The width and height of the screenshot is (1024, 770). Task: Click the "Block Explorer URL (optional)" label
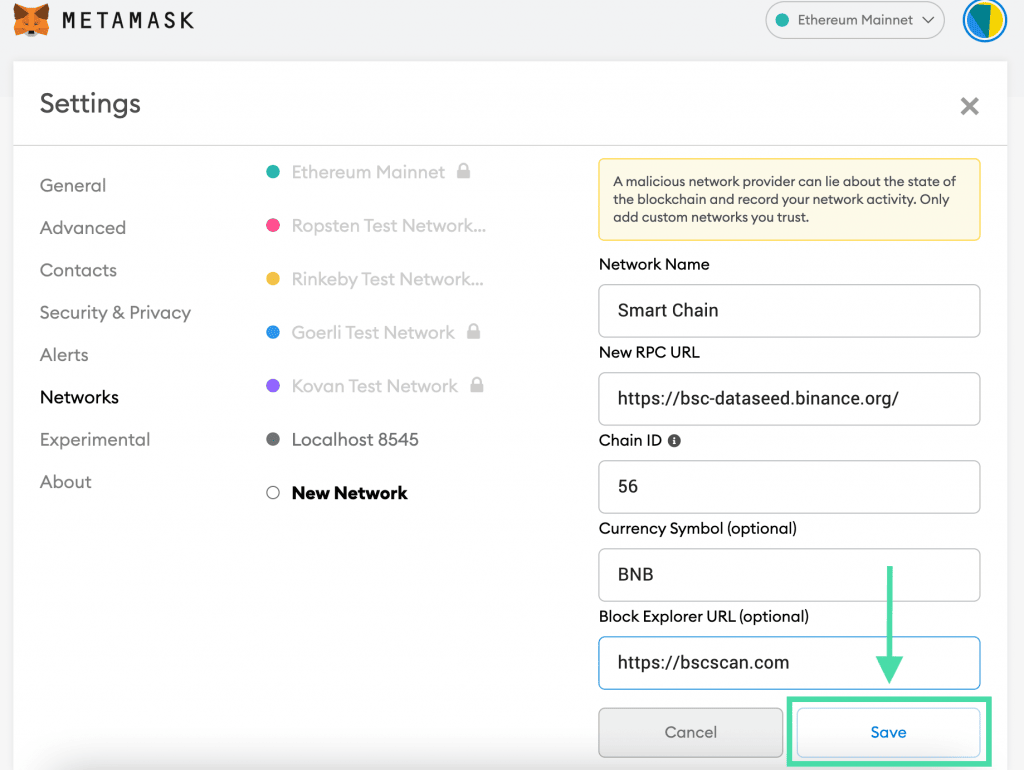(x=703, y=617)
